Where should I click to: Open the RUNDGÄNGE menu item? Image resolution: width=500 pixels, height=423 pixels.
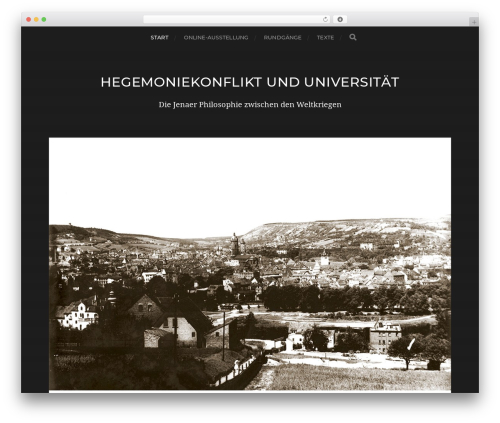282,38
